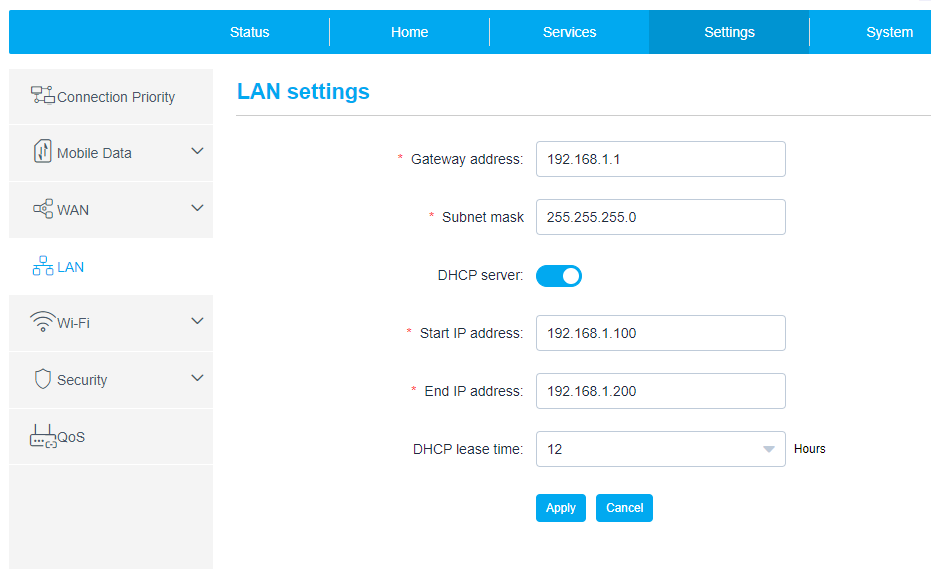Expand the WAN submenu chevron
The width and height of the screenshot is (931, 582).
point(197,208)
